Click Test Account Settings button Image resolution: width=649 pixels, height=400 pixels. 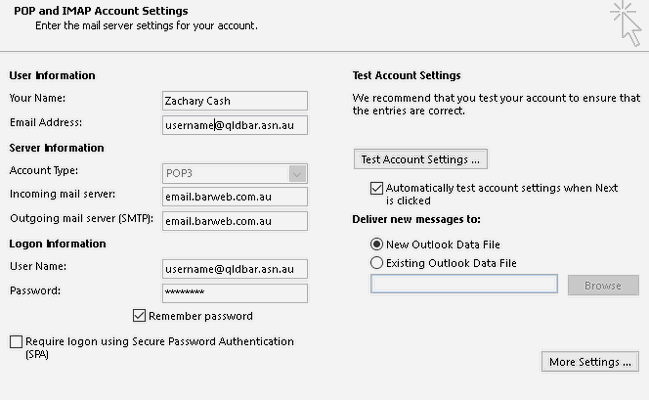pos(421,159)
